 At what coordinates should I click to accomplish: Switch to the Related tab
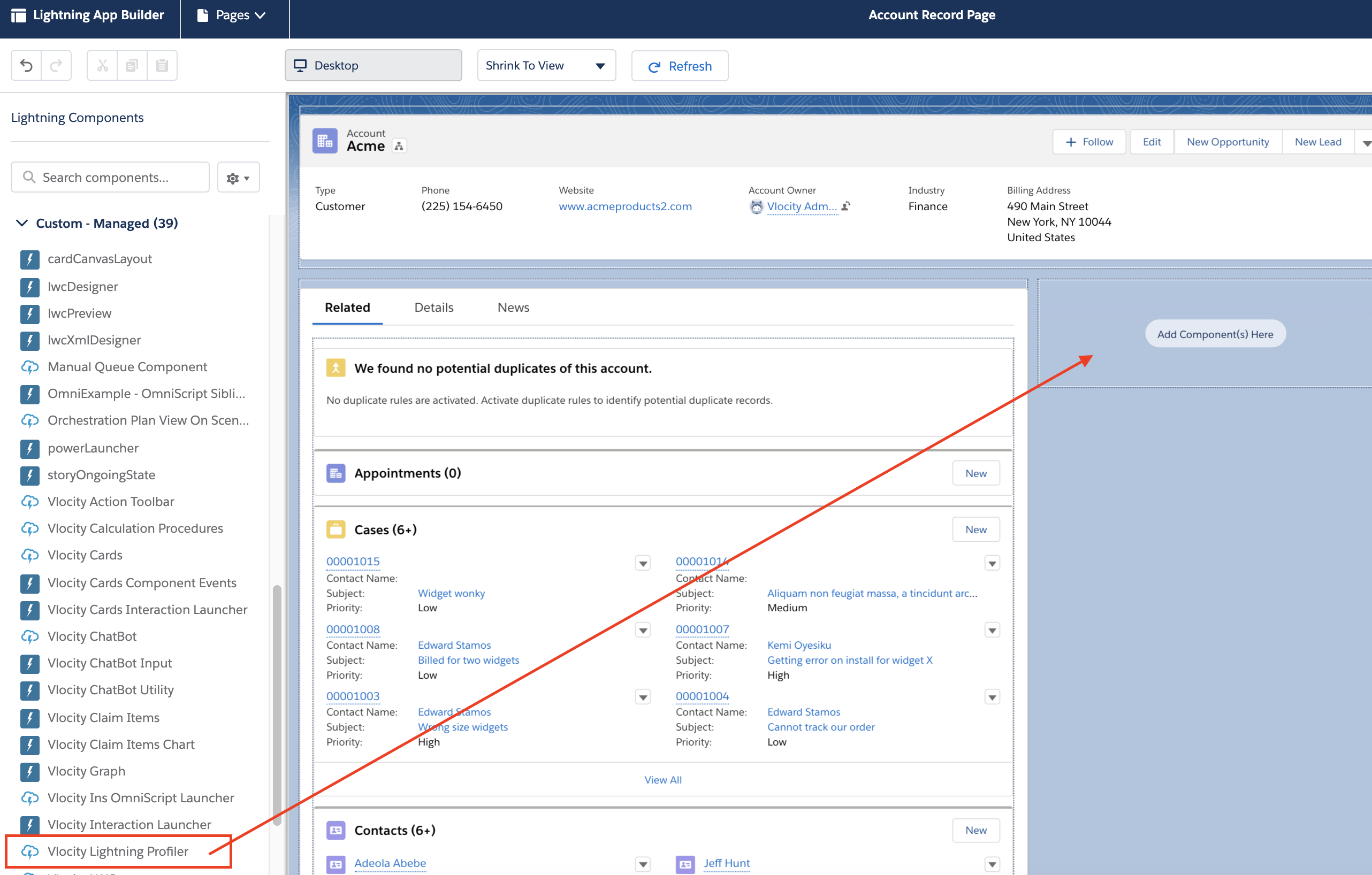pyautogui.click(x=348, y=308)
